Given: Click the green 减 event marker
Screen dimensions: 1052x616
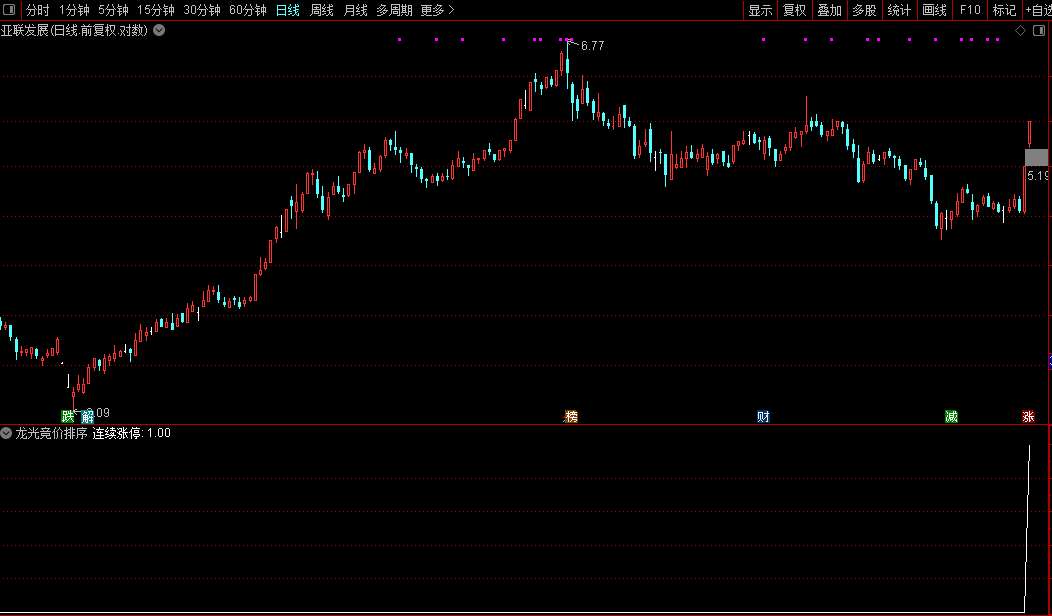Looking at the screenshot, I should pyautogui.click(x=951, y=416).
